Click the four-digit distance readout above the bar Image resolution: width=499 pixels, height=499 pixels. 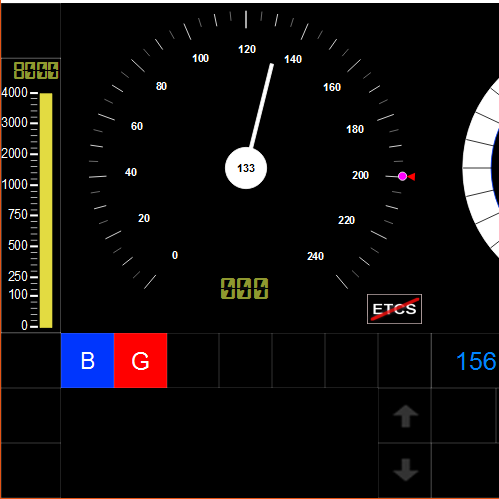(x=36, y=70)
